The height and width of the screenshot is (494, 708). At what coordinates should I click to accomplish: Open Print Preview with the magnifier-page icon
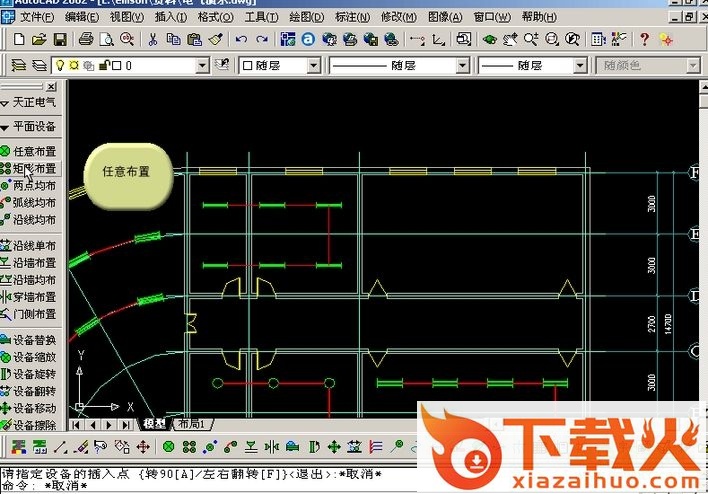pyautogui.click(x=107, y=39)
